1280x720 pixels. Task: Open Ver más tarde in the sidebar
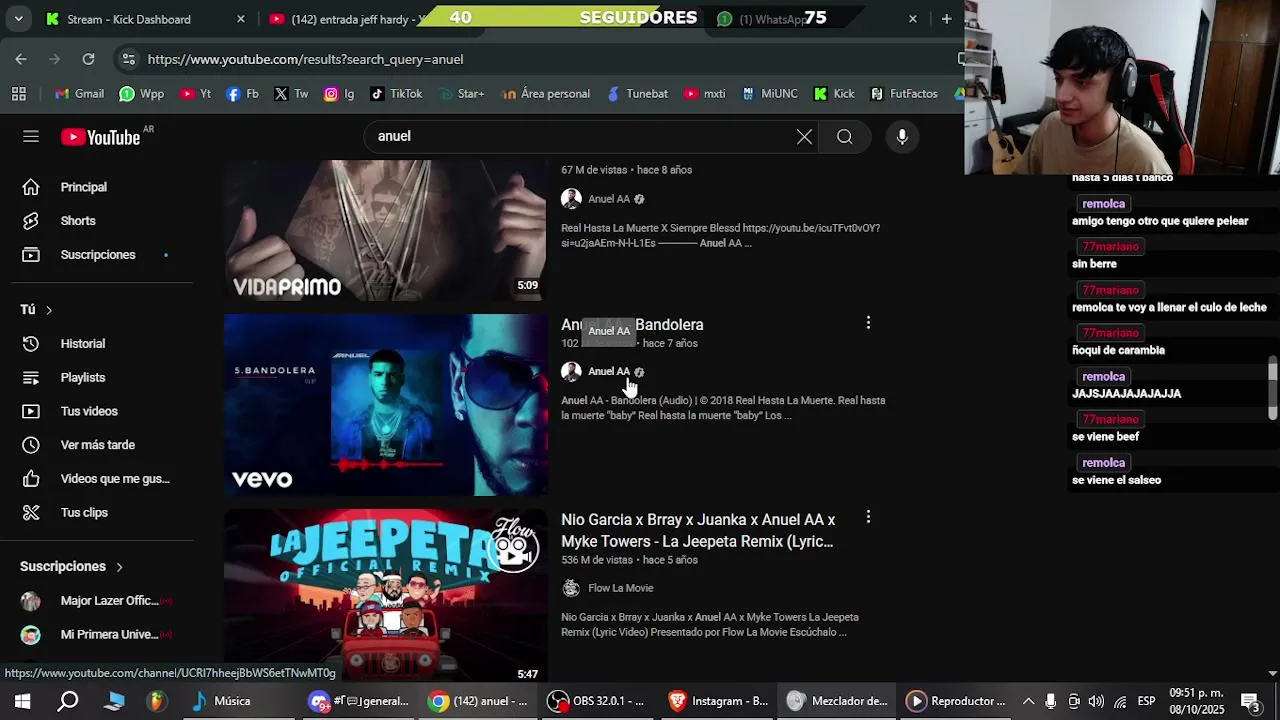97,445
